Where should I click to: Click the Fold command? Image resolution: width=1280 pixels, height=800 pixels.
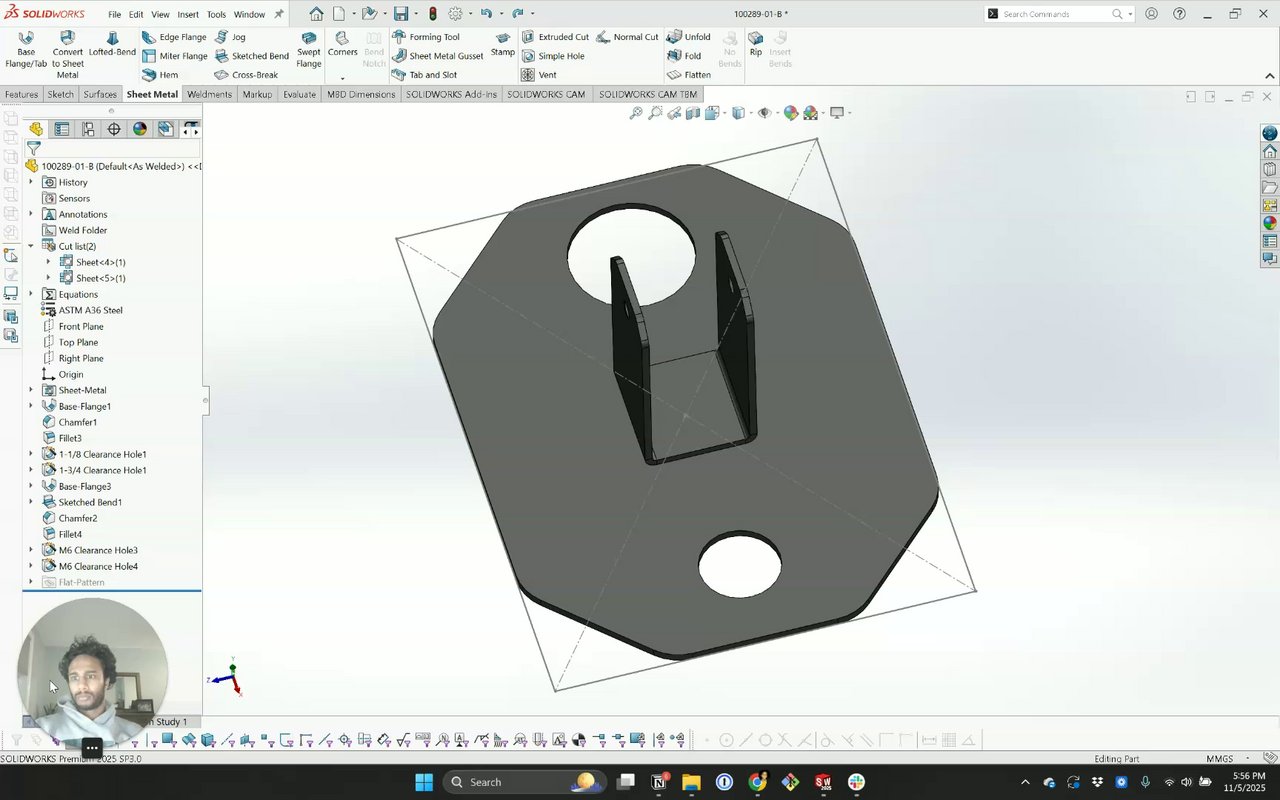(684, 56)
